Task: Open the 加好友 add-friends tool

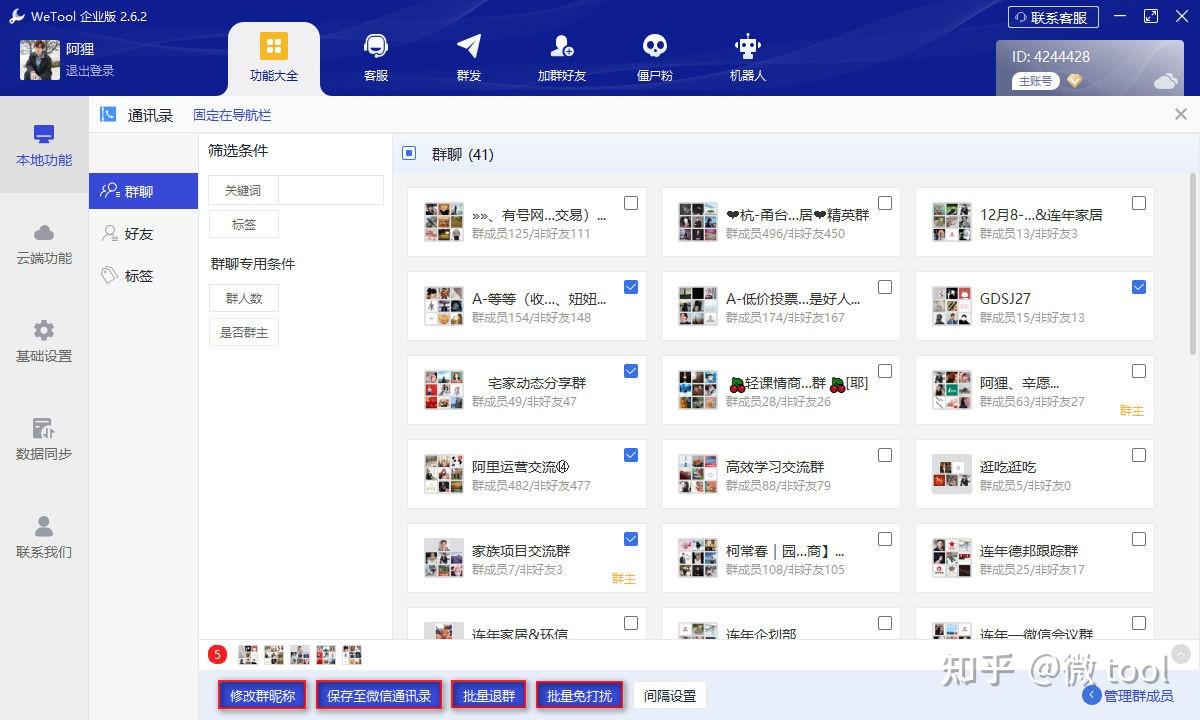Action: click(561, 57)
